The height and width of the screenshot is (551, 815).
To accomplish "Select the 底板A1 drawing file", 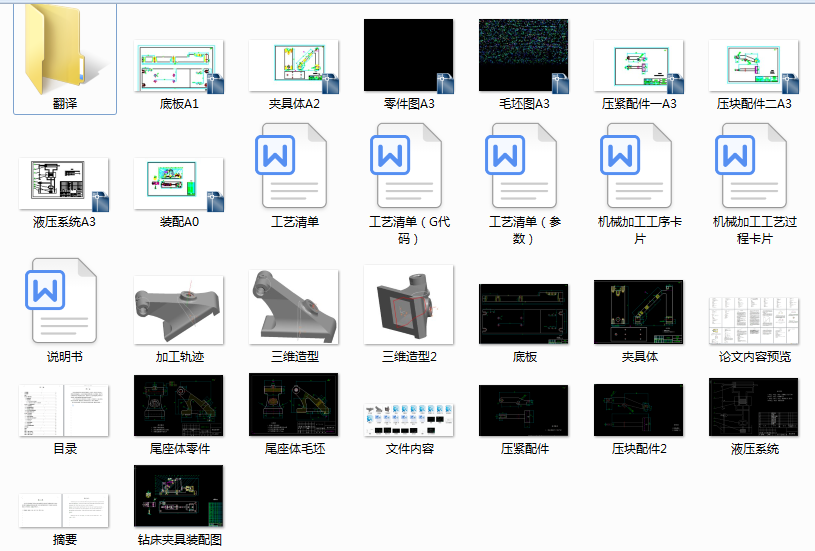I will (179, 67).
